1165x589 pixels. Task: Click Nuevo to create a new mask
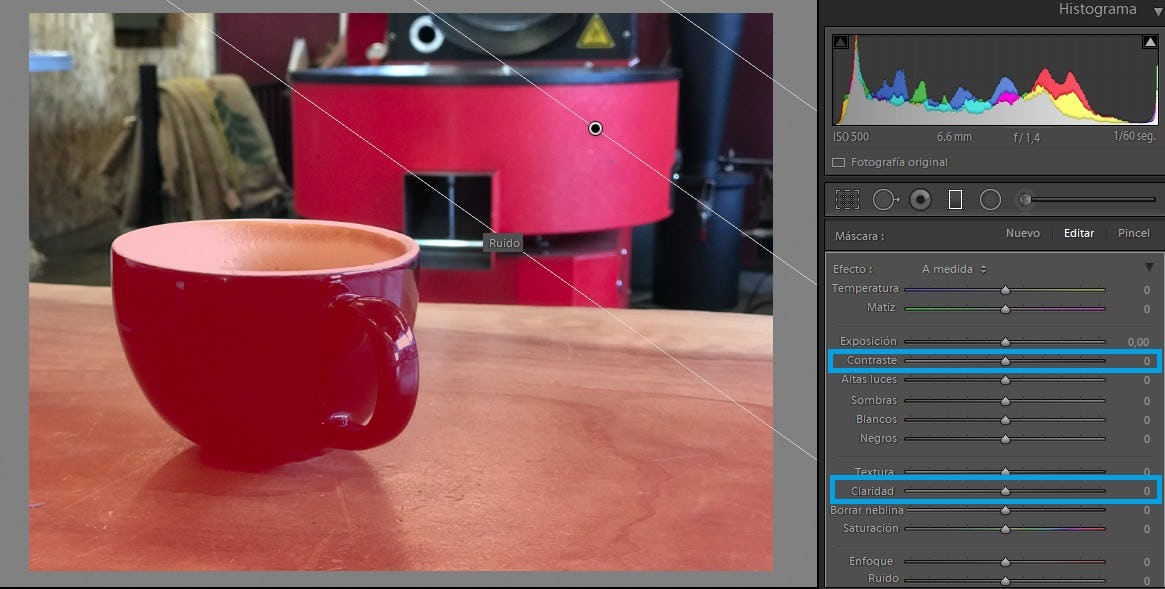coord(1022,233)
